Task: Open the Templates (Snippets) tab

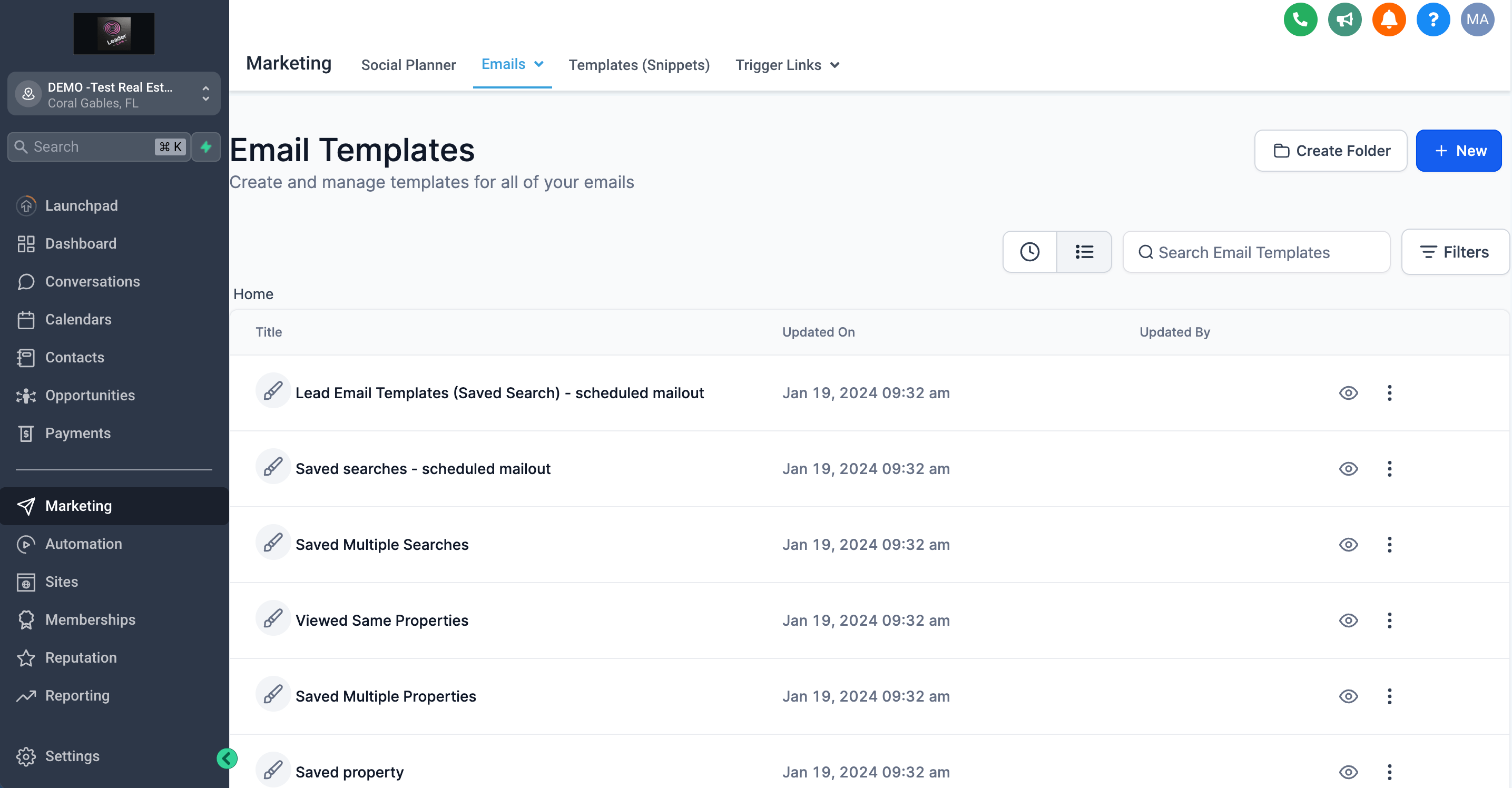Action: (639, 65)
